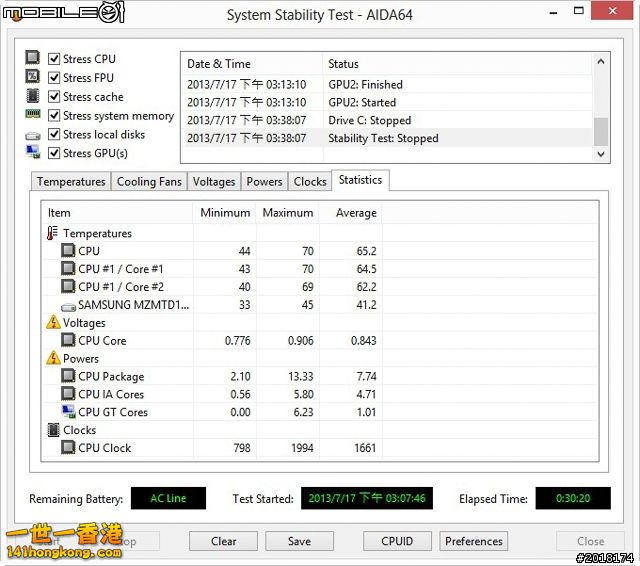The image size is (640, 566).
Task: Select the 'GPU2: Finished' log entry
Action: pos(387,84)
